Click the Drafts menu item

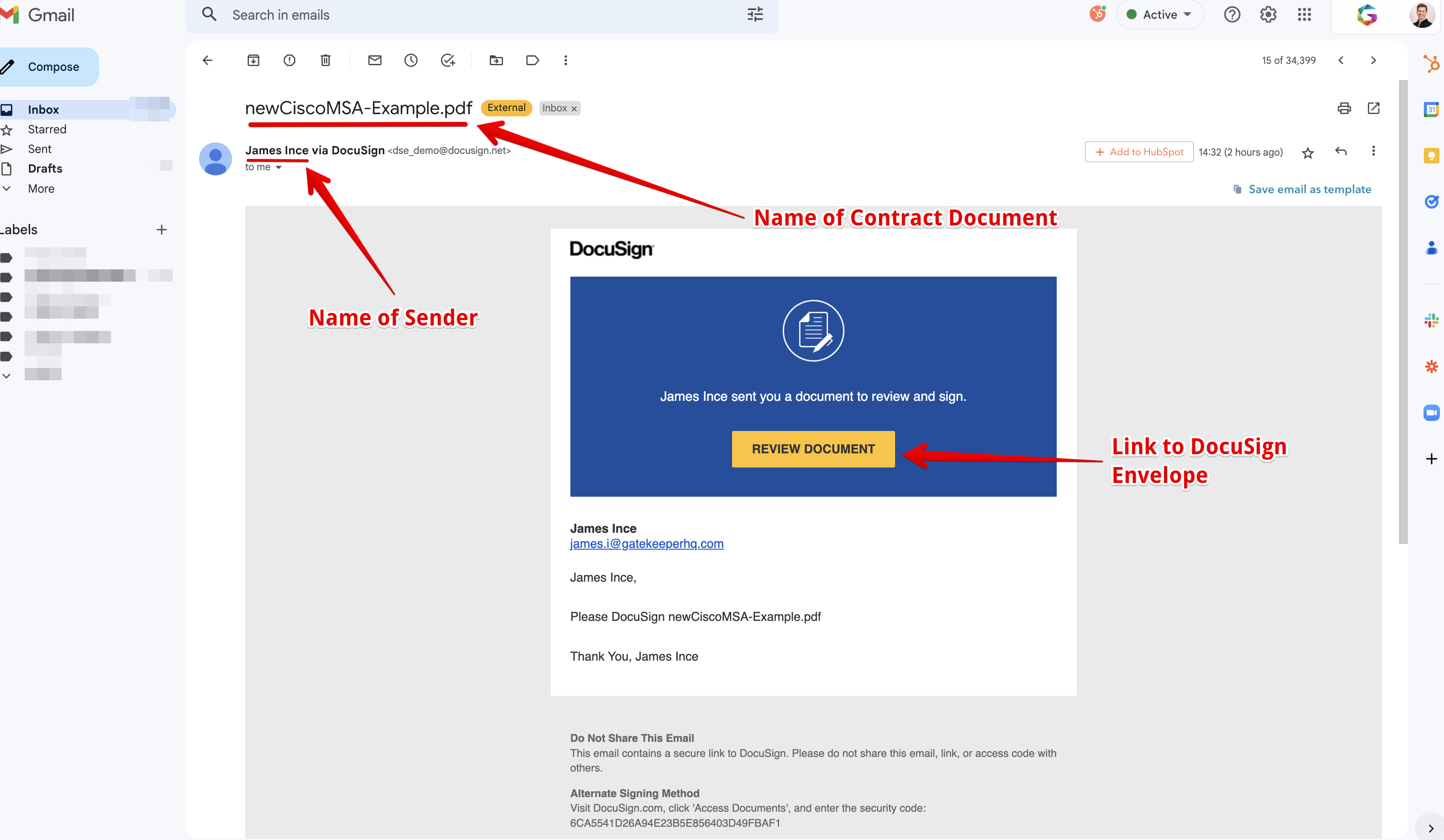tap(44, 168)
